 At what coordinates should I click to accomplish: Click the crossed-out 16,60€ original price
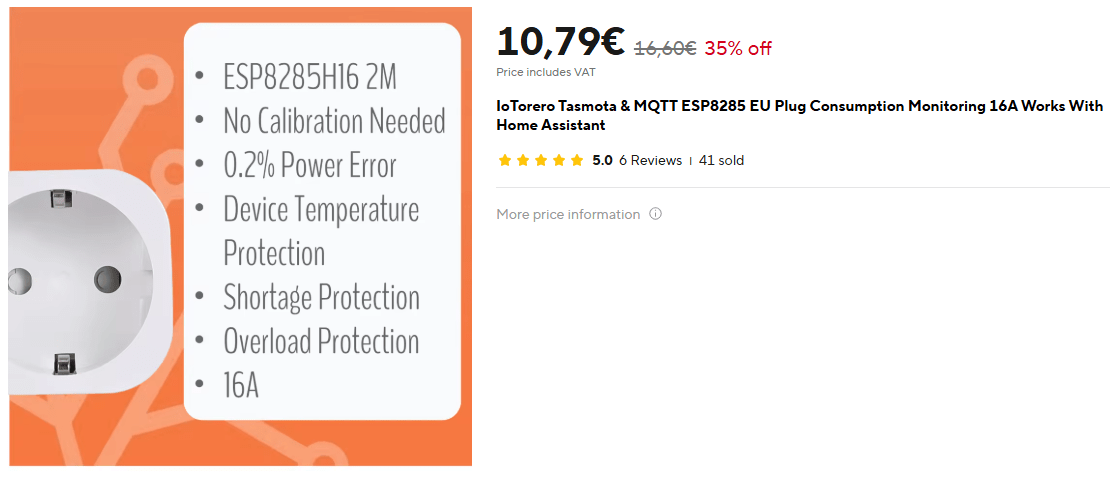(x=665, y=48)
